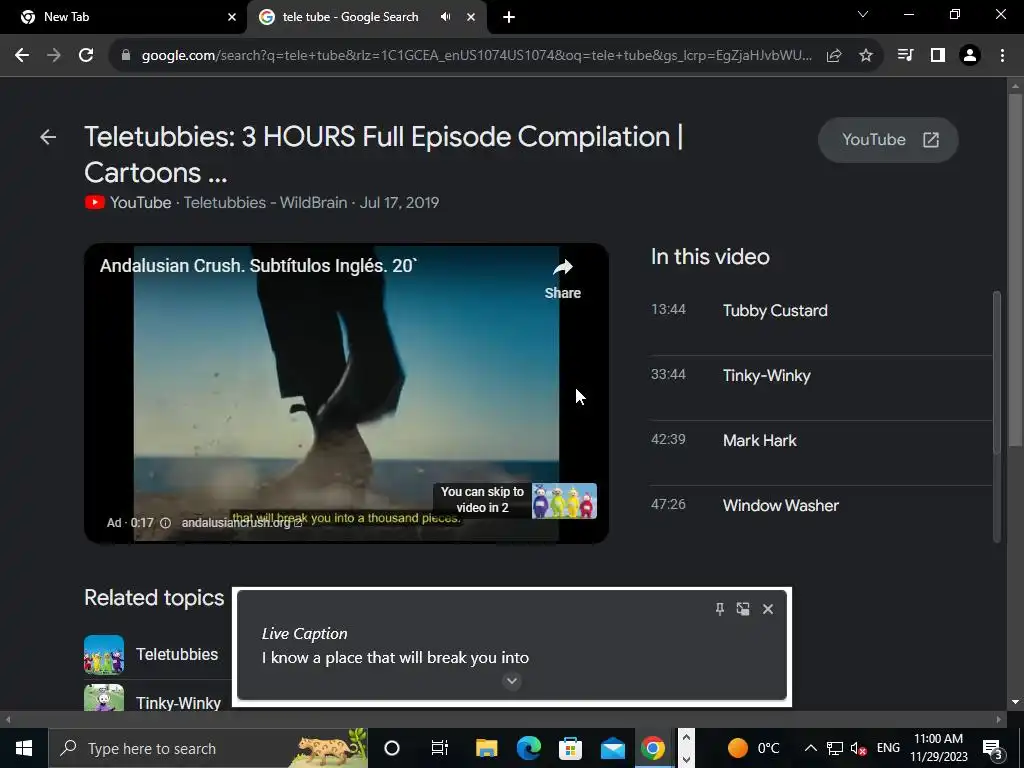Mute the tele tube tab audio

point(445,17)
